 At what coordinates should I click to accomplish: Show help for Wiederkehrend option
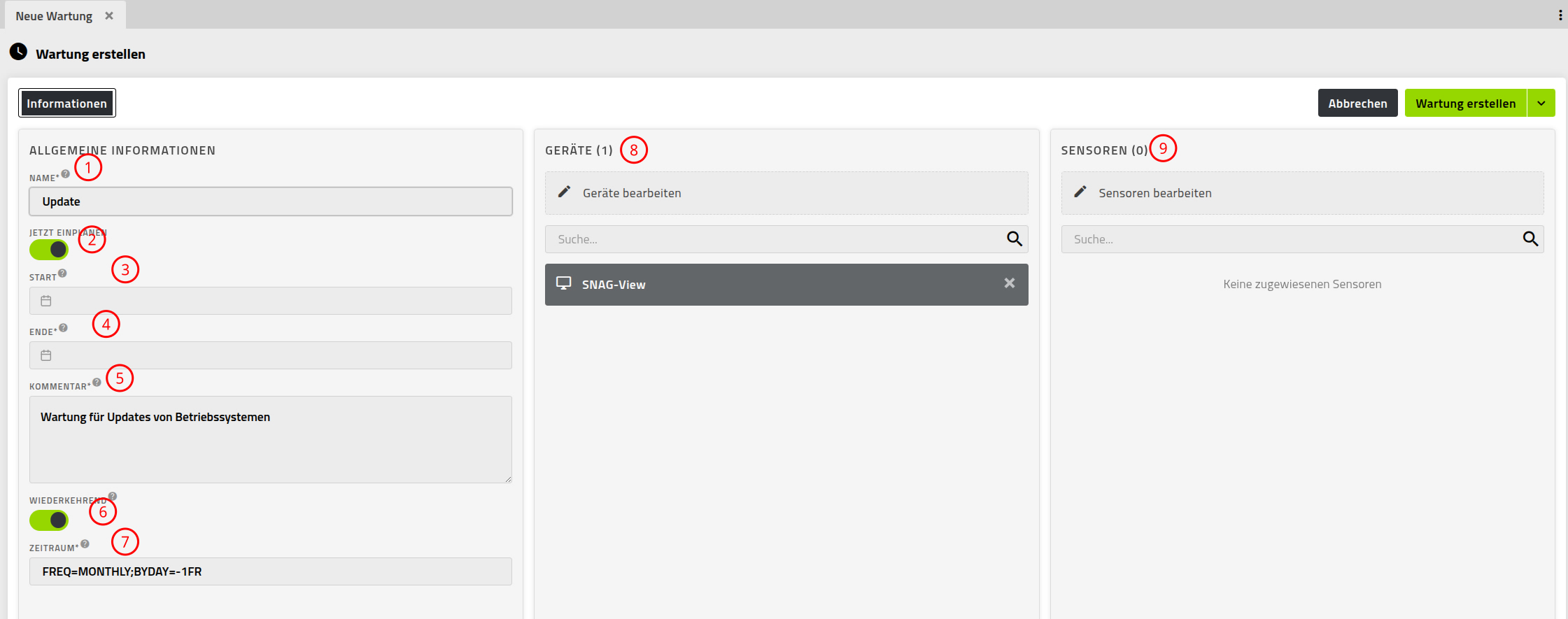point(113,497)
